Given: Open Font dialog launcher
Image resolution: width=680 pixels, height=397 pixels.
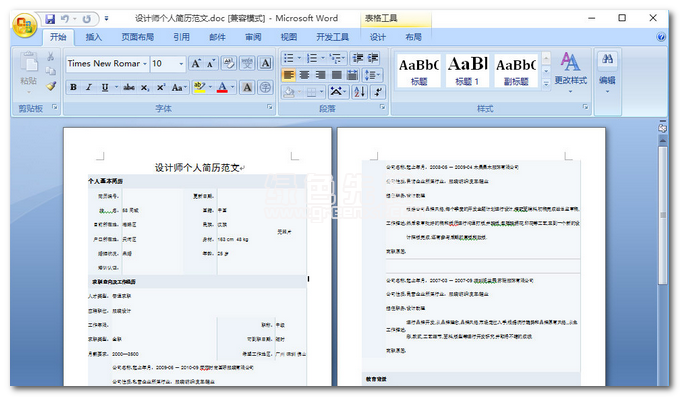Looking at the screenshot, I should pos(269,107).
